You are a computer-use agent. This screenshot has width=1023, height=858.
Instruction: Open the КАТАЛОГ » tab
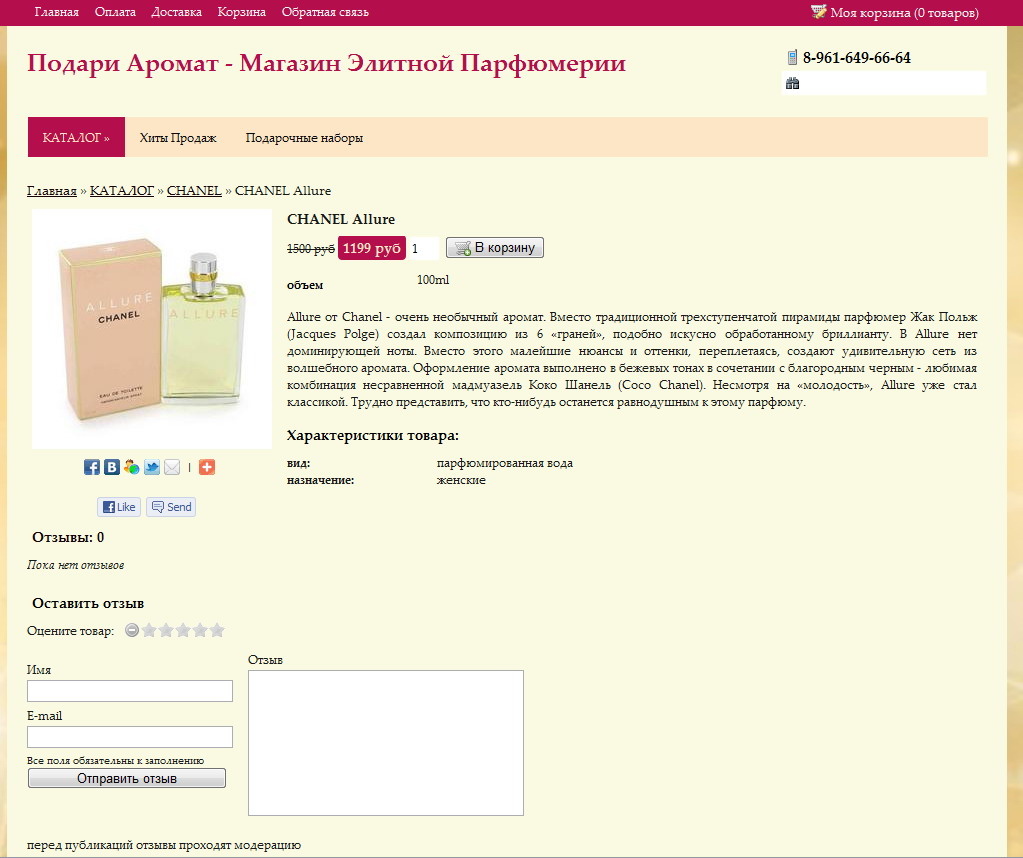[76, 137]
